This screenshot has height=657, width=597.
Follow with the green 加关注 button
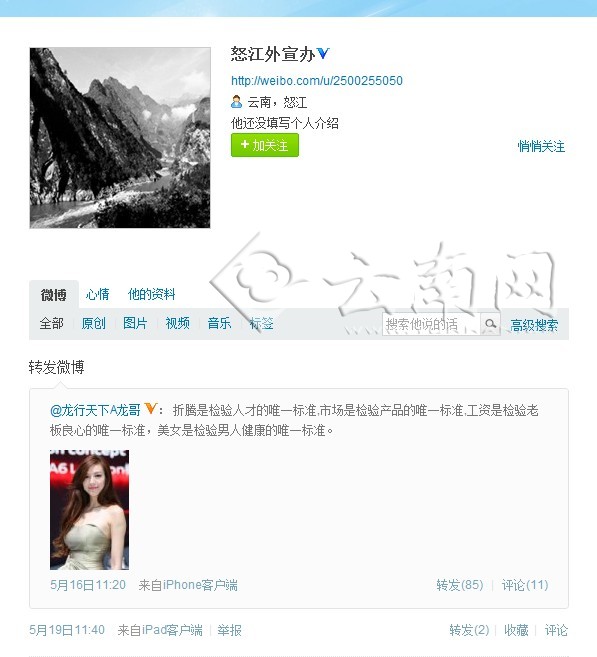tap(265, 145)
